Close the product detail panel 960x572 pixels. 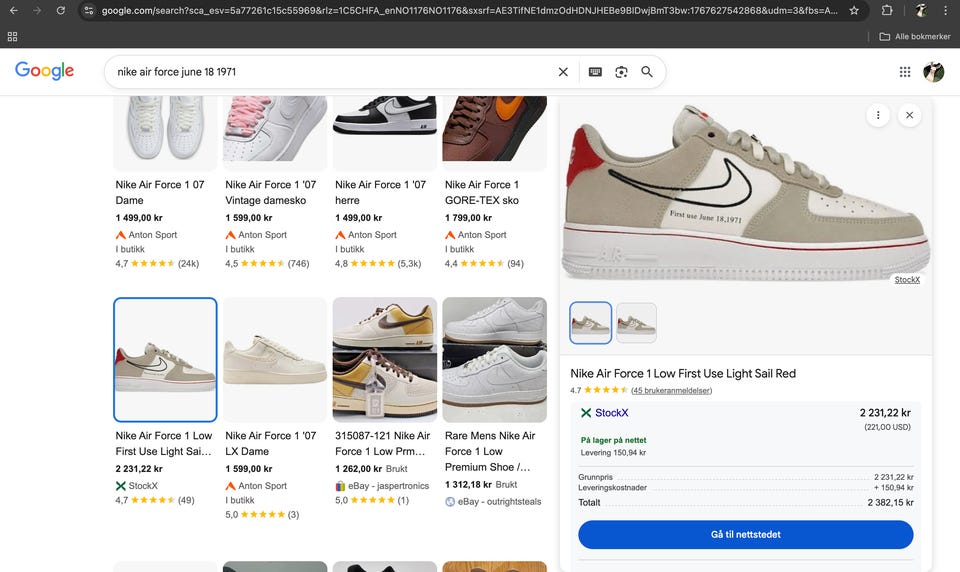tap(909, 115)
